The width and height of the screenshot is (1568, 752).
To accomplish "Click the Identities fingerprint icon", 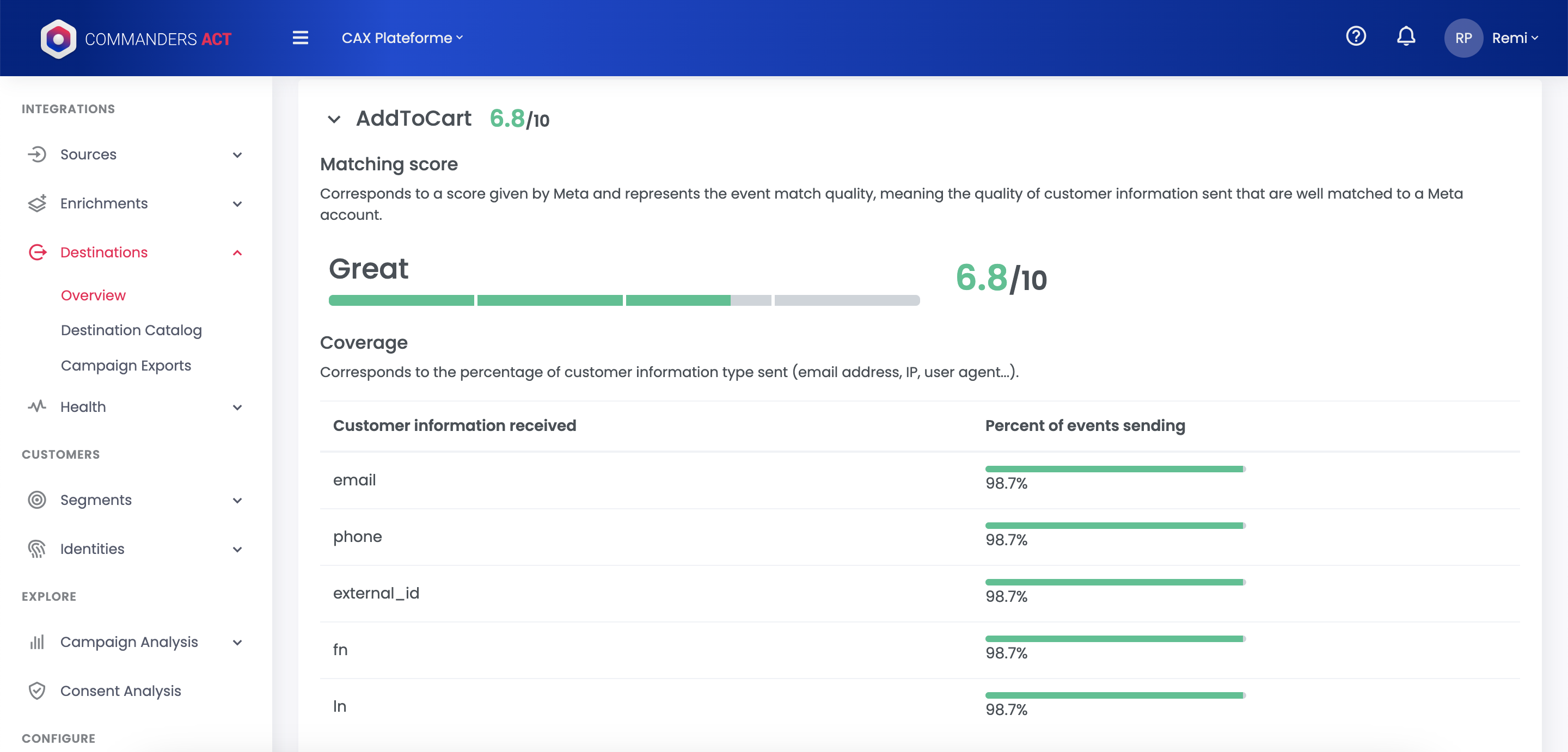I will click(x=37, y=549).
